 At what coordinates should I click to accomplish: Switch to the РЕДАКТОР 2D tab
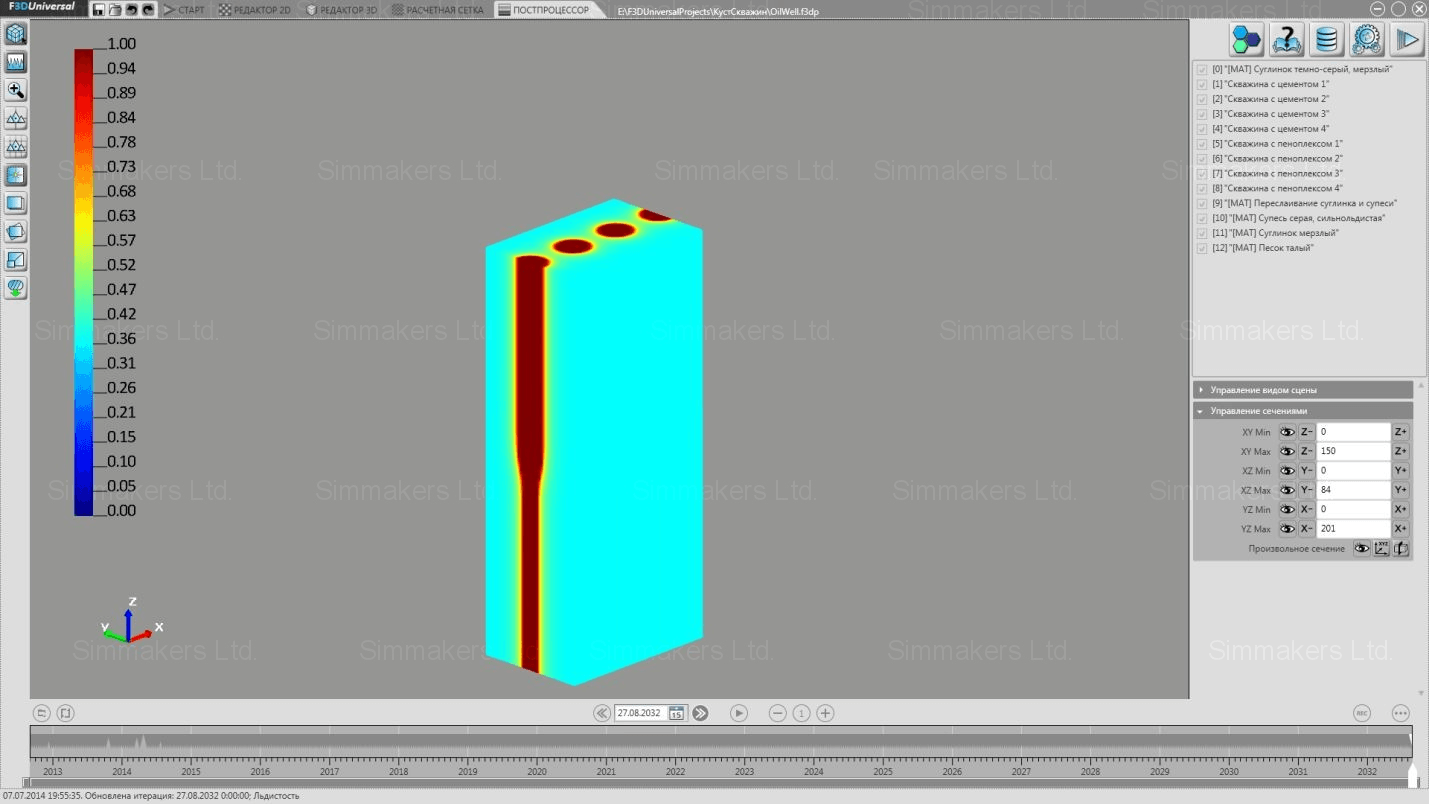255,10
